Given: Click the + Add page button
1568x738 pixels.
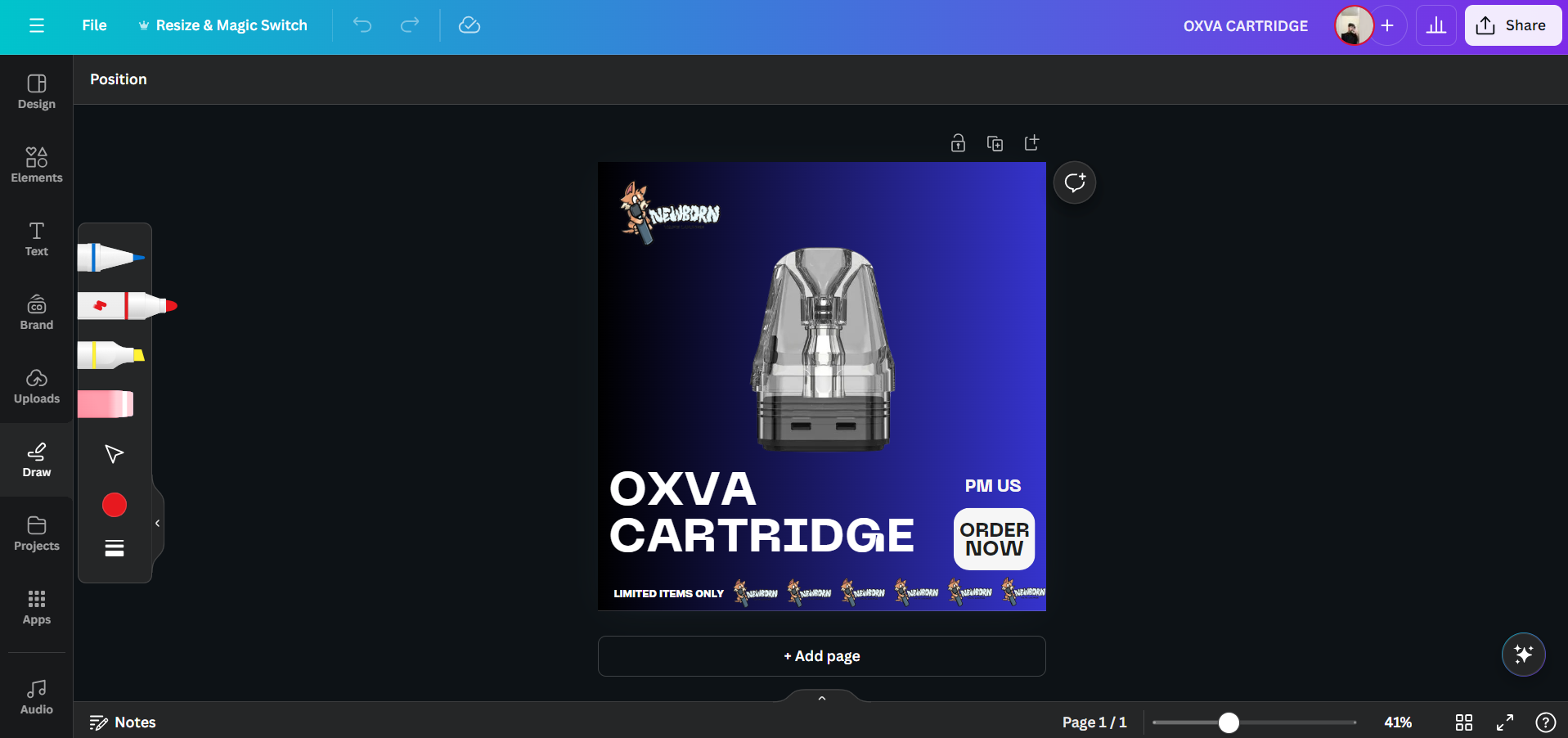Looking at the screenshot, I should [822, 656].
